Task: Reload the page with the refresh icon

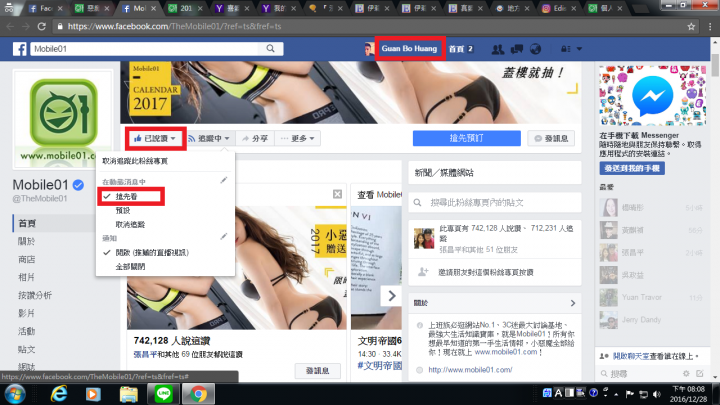Action: 41,27
